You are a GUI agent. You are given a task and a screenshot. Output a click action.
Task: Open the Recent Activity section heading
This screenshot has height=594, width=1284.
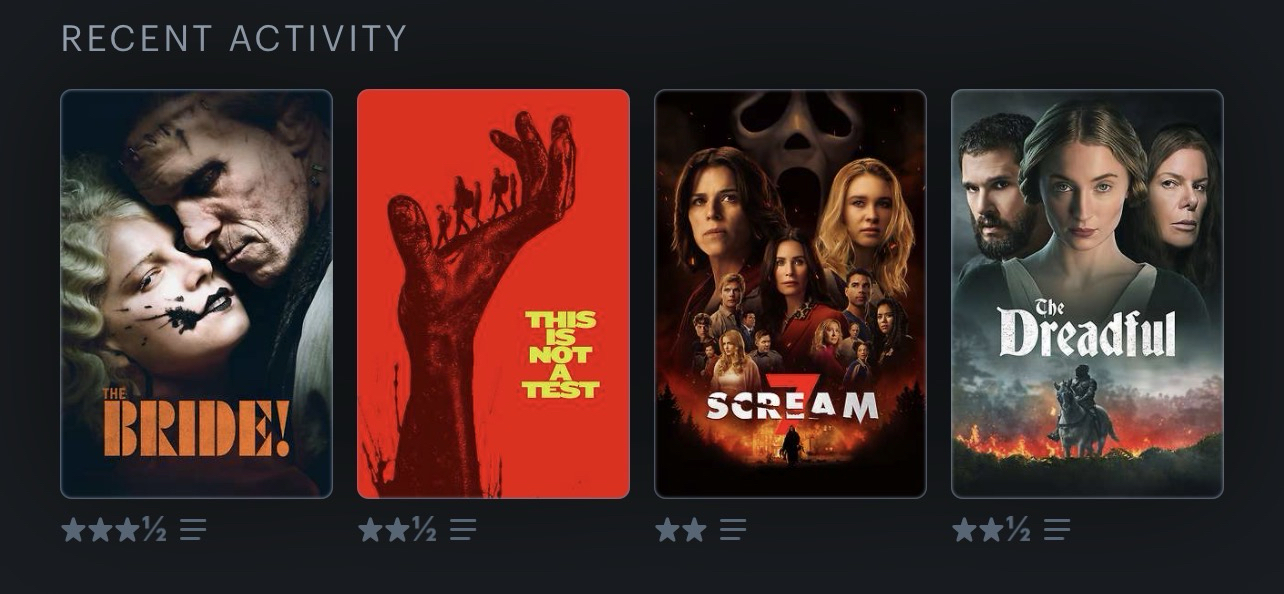[x=235, y=39]
